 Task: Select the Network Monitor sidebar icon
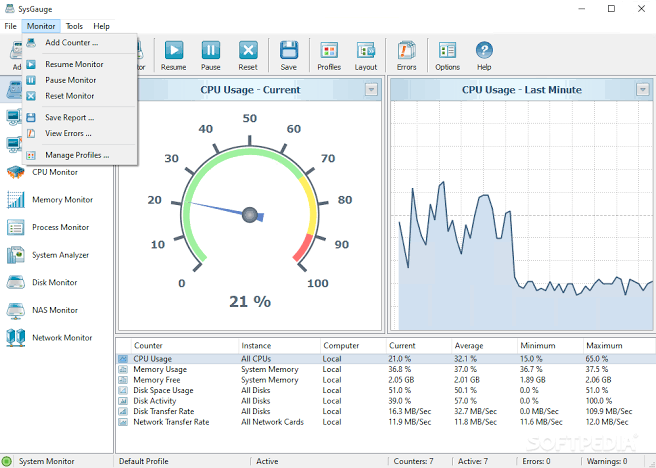pyautogui.click(x=16, y=338)
